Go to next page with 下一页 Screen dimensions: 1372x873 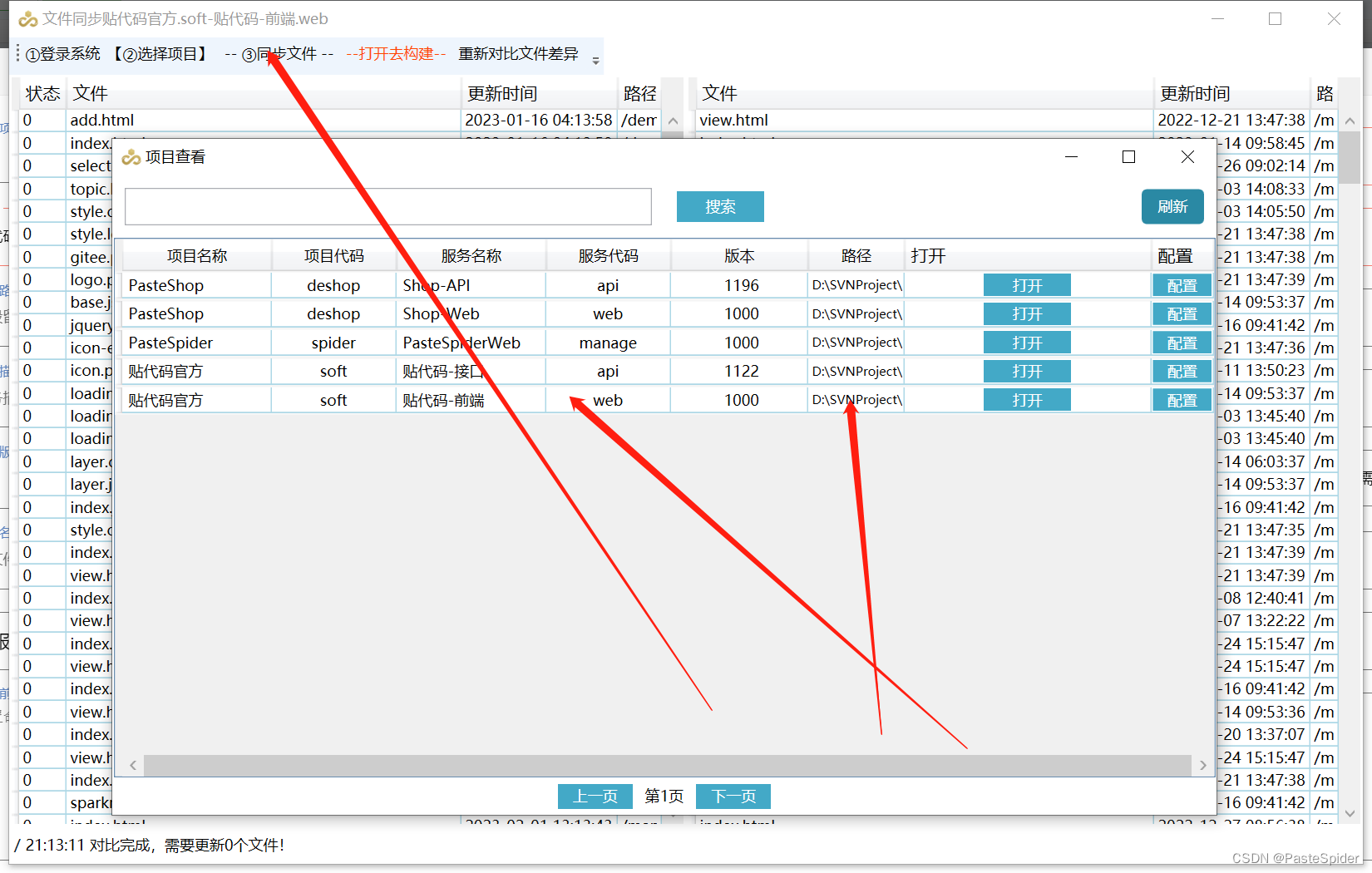733,797
